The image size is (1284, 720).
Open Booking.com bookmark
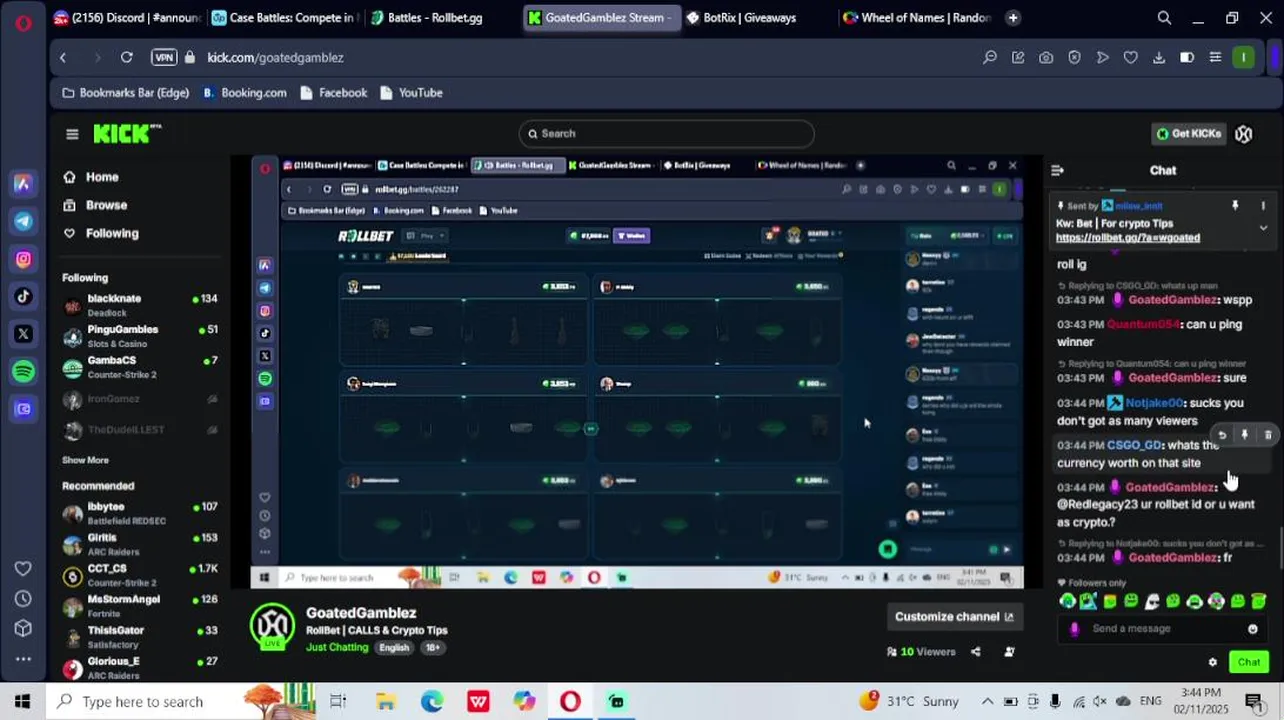[x=245, y=93]
